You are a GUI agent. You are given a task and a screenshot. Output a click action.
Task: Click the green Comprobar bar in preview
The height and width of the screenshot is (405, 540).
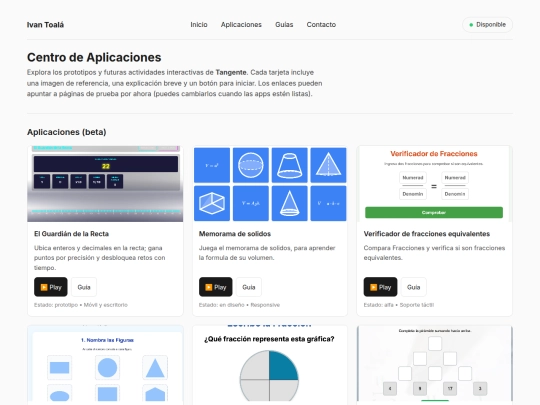pos(434,212)
